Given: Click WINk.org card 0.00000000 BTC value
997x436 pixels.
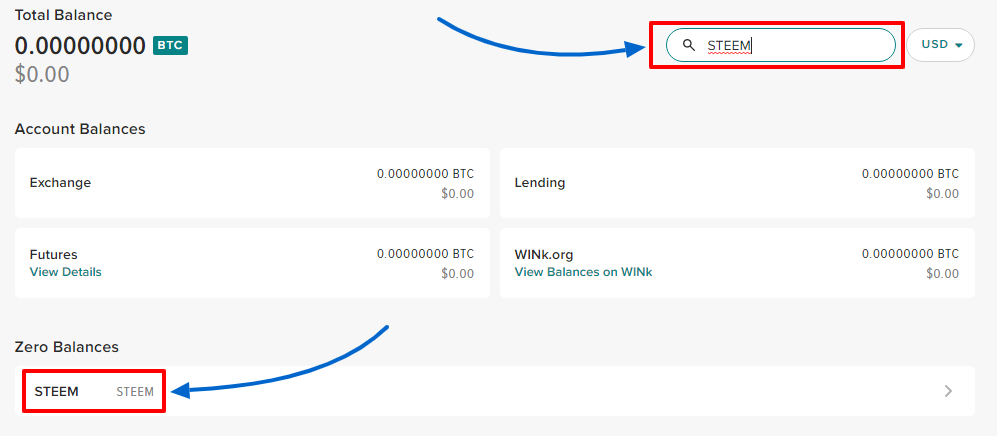Looking at the screenshot, I should [911, 254].
